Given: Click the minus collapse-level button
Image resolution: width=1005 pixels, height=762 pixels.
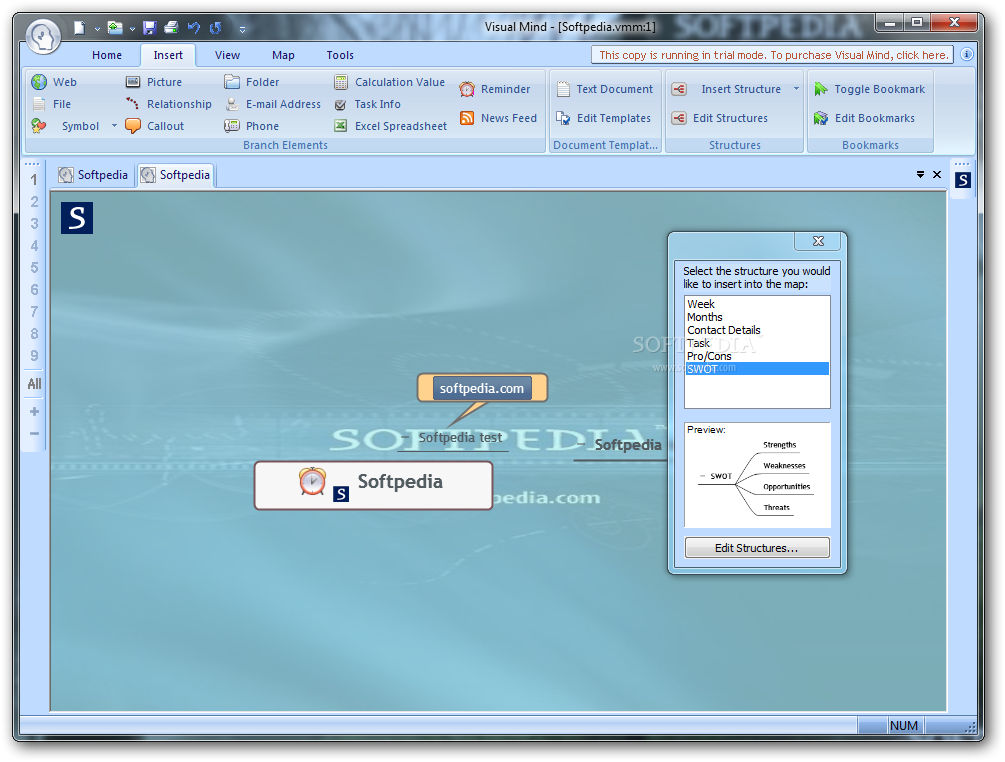Looking at the screenshot, I should pos(34,433).
